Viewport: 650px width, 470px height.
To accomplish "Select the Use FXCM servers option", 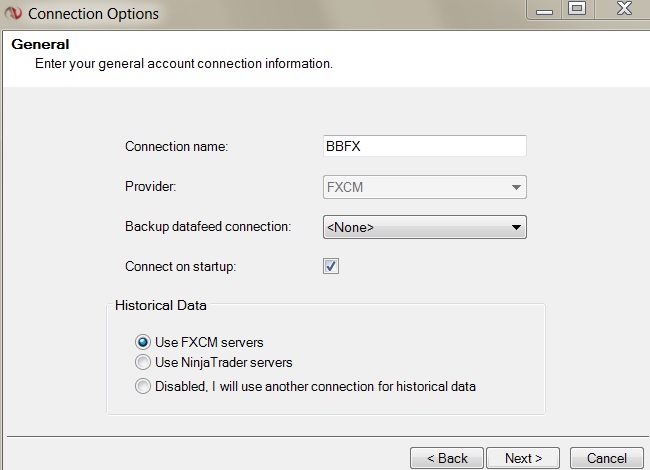I will (x=143, y=342).
